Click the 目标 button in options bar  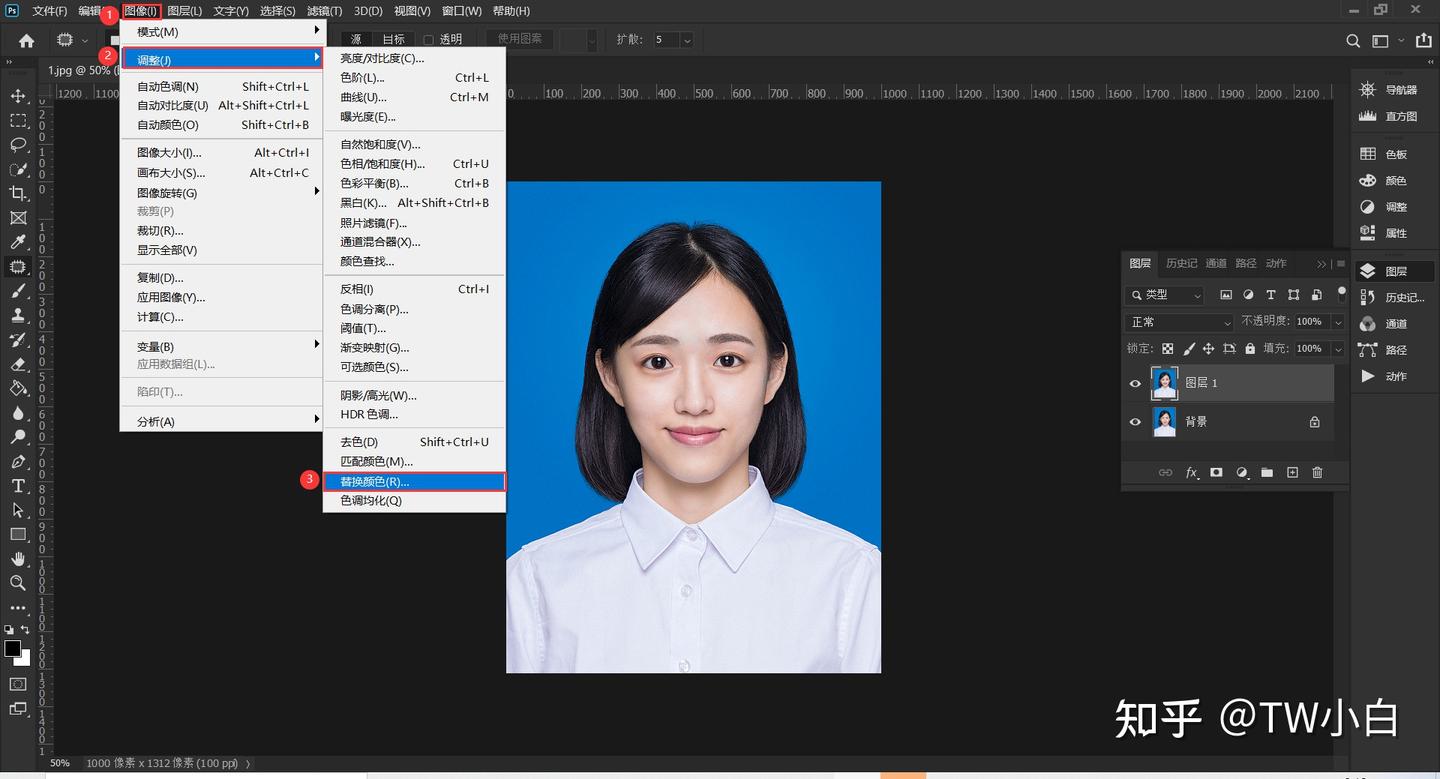(x=394, y=40)
